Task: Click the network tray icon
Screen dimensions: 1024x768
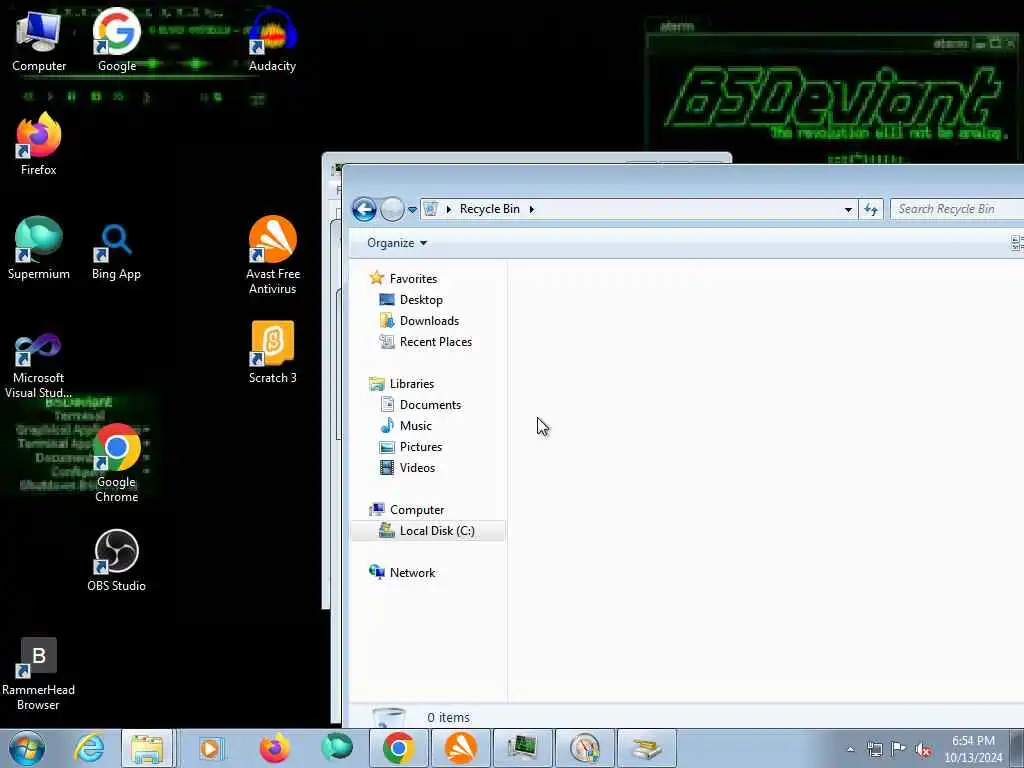Action: coord(874,749)
